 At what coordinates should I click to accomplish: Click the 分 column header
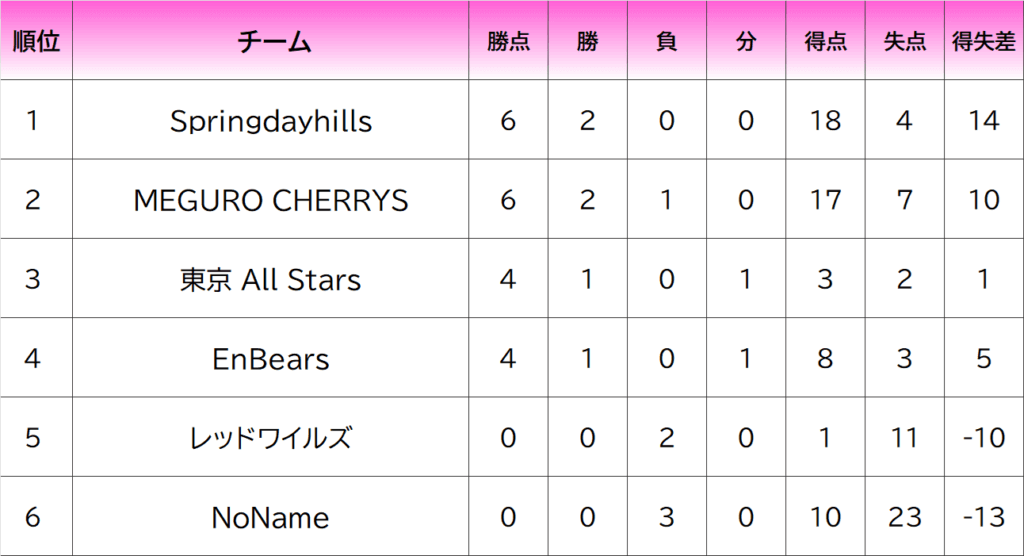[x=746, y=42]
